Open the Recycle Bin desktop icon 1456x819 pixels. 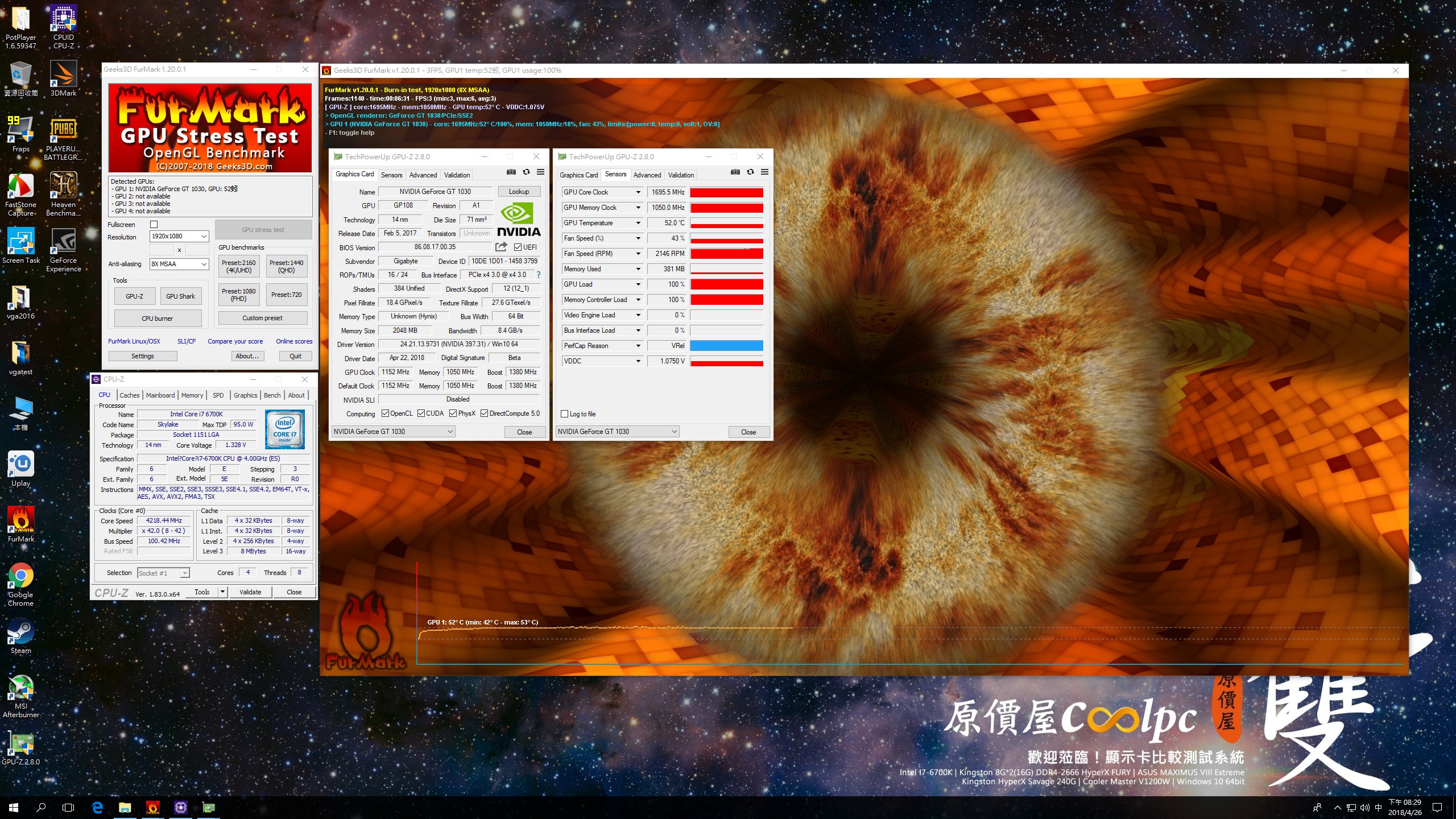pyautogui.click(x=20, y=79)
